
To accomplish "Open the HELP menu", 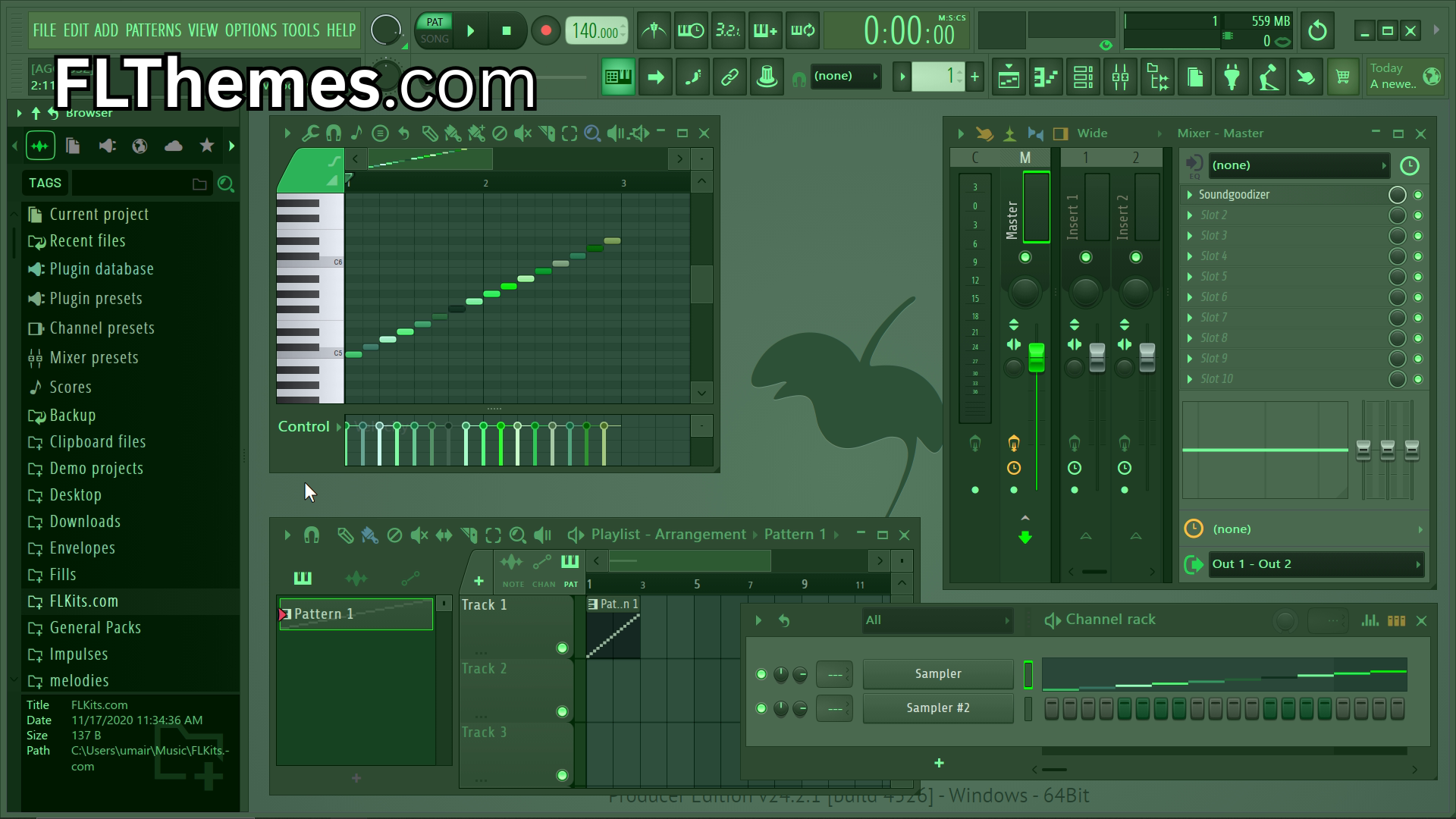I will tap(341, 30).
